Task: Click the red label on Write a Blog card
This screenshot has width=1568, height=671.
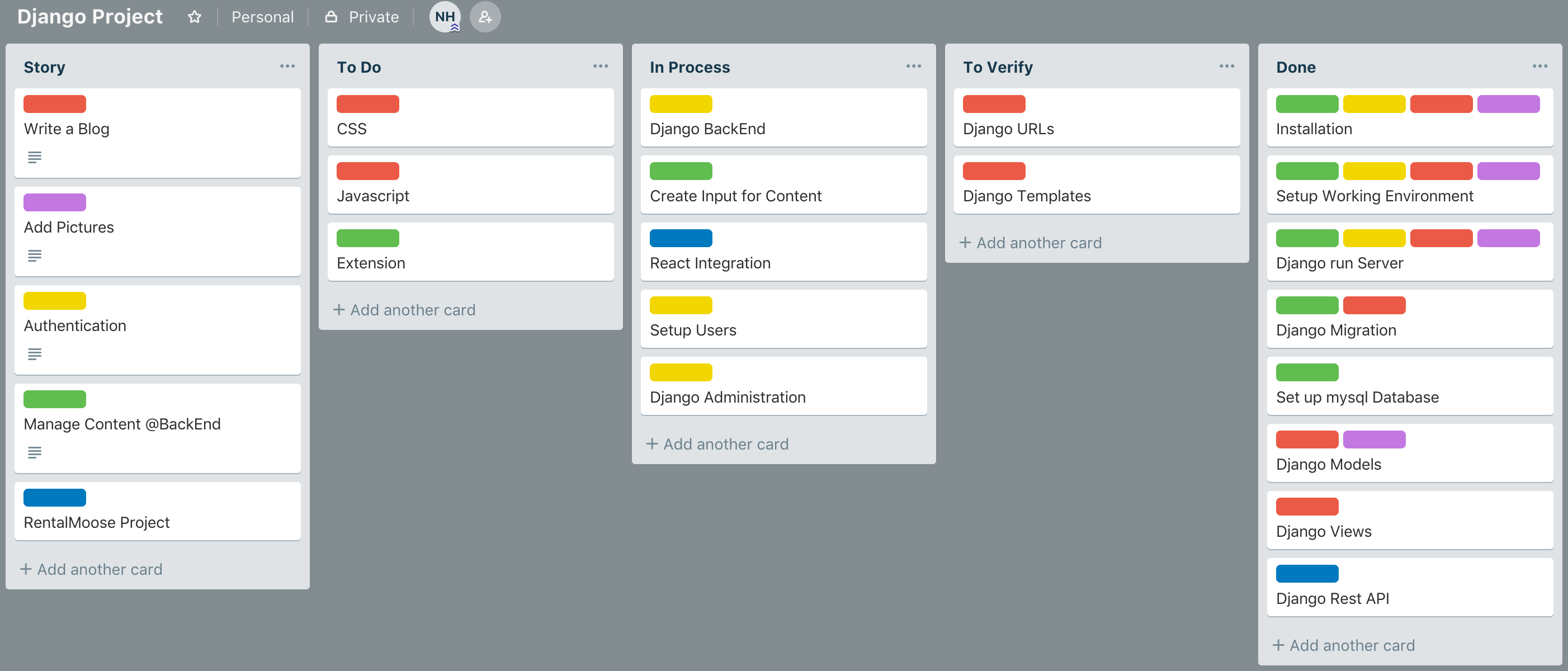Action: click(55, 104)
